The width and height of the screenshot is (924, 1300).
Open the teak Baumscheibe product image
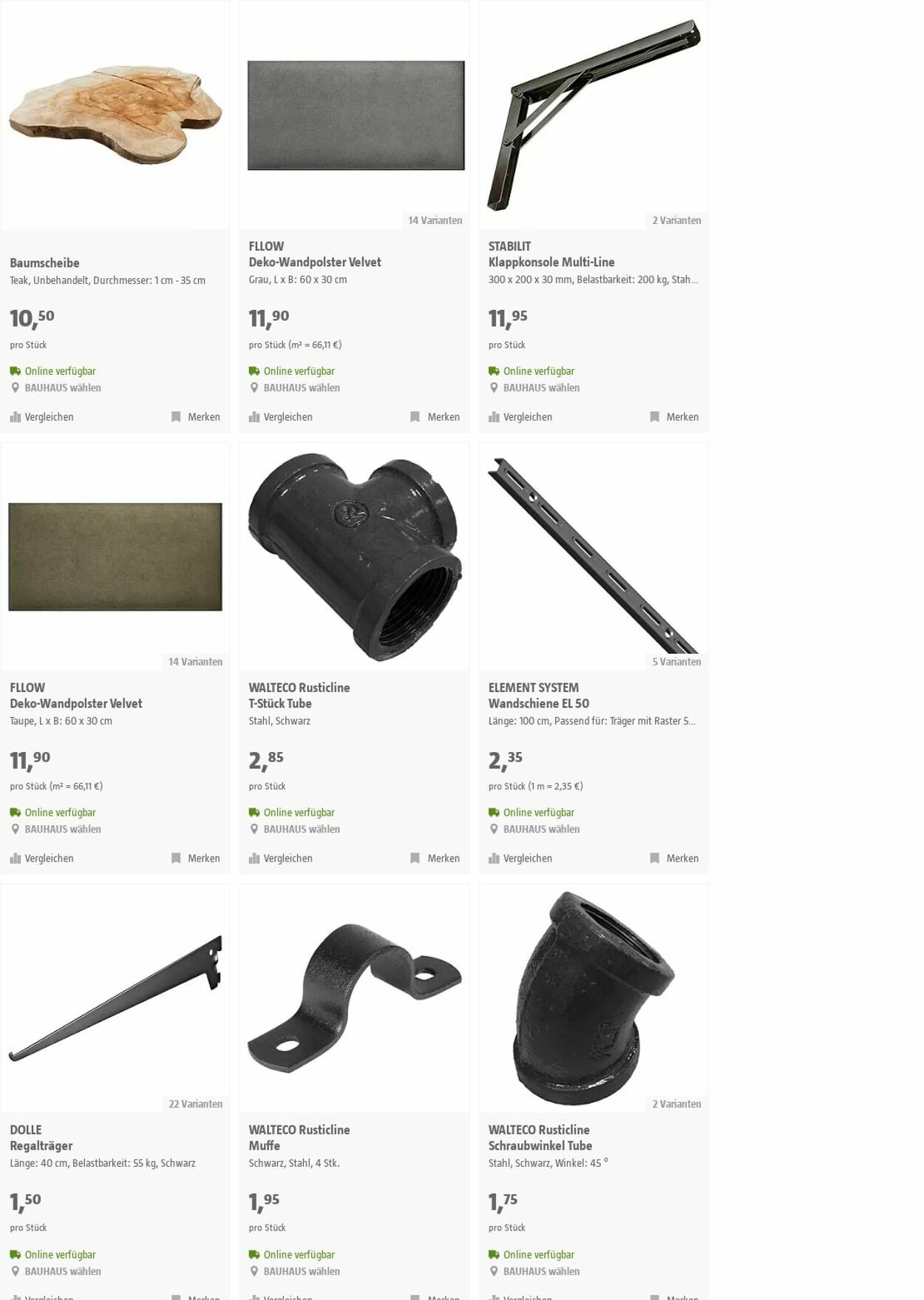point(115,115)
